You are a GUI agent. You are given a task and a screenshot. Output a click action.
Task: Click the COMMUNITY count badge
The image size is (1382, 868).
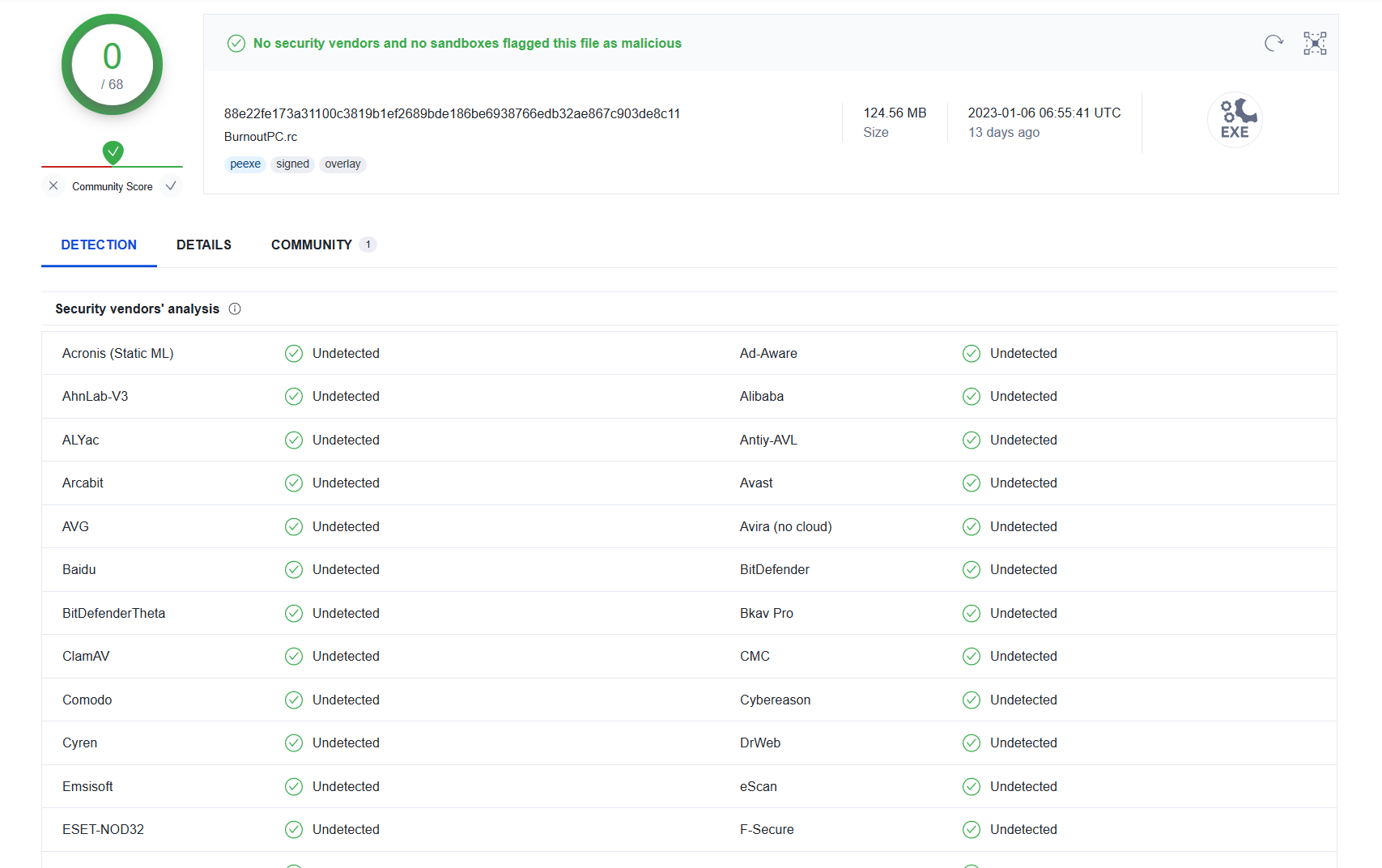pyautogui.click(x=368, y=245)
